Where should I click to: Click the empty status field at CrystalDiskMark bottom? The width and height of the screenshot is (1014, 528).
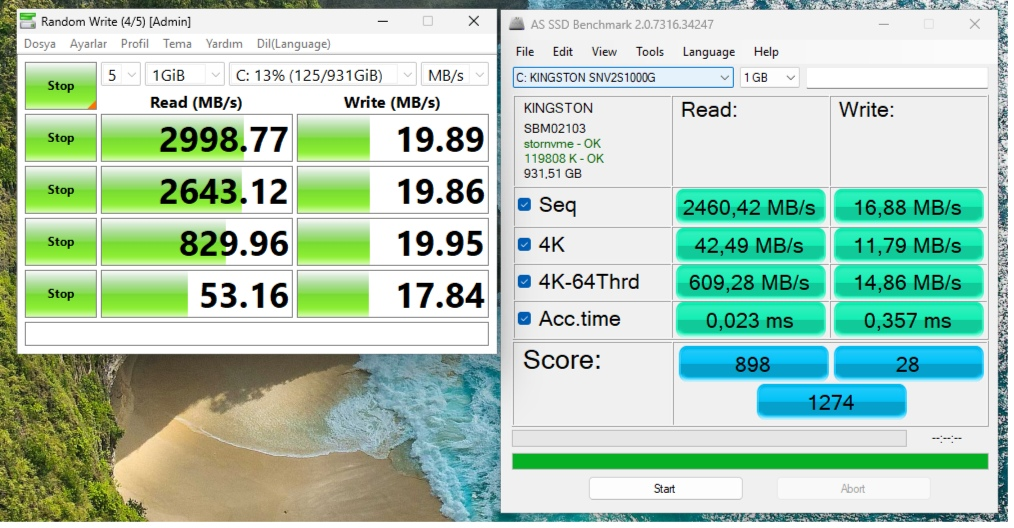point(257,334)
